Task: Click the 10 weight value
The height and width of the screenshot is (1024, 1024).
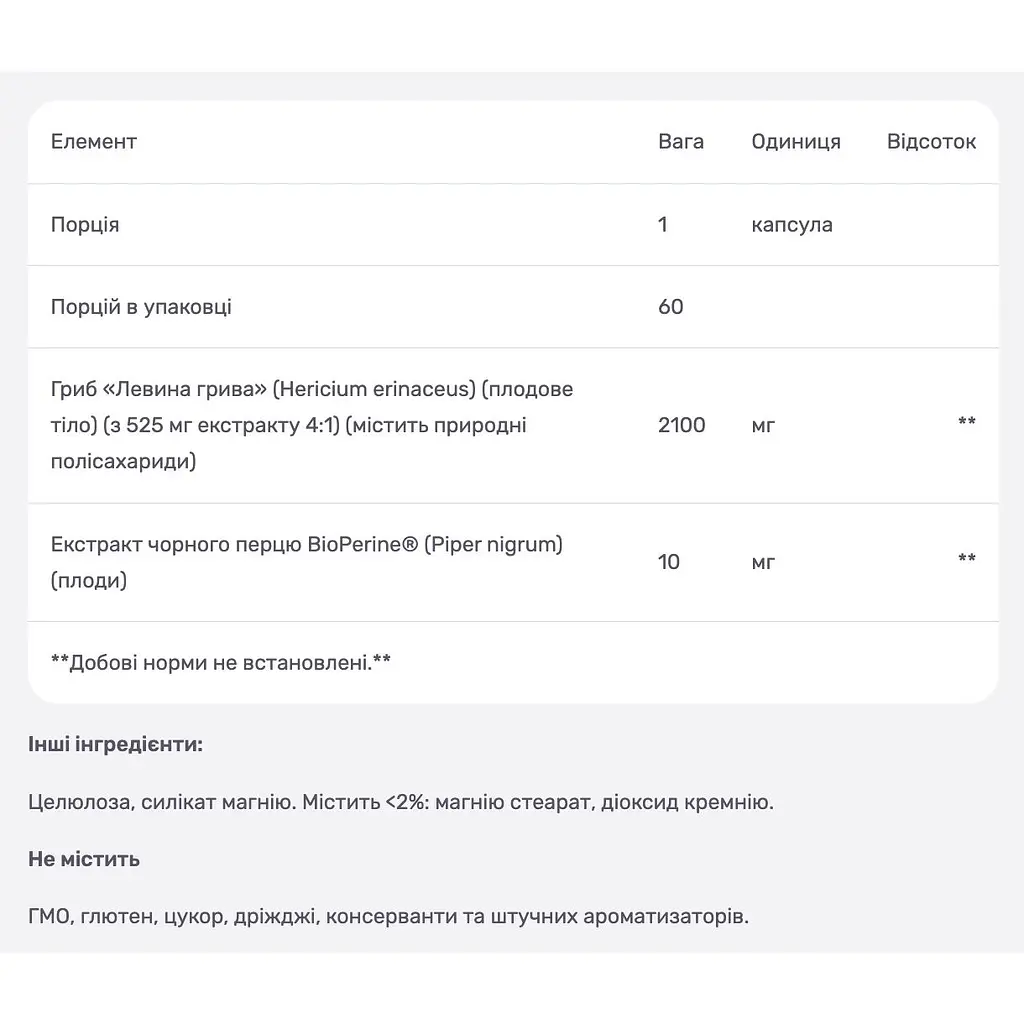Action: [x=668, y=562]
